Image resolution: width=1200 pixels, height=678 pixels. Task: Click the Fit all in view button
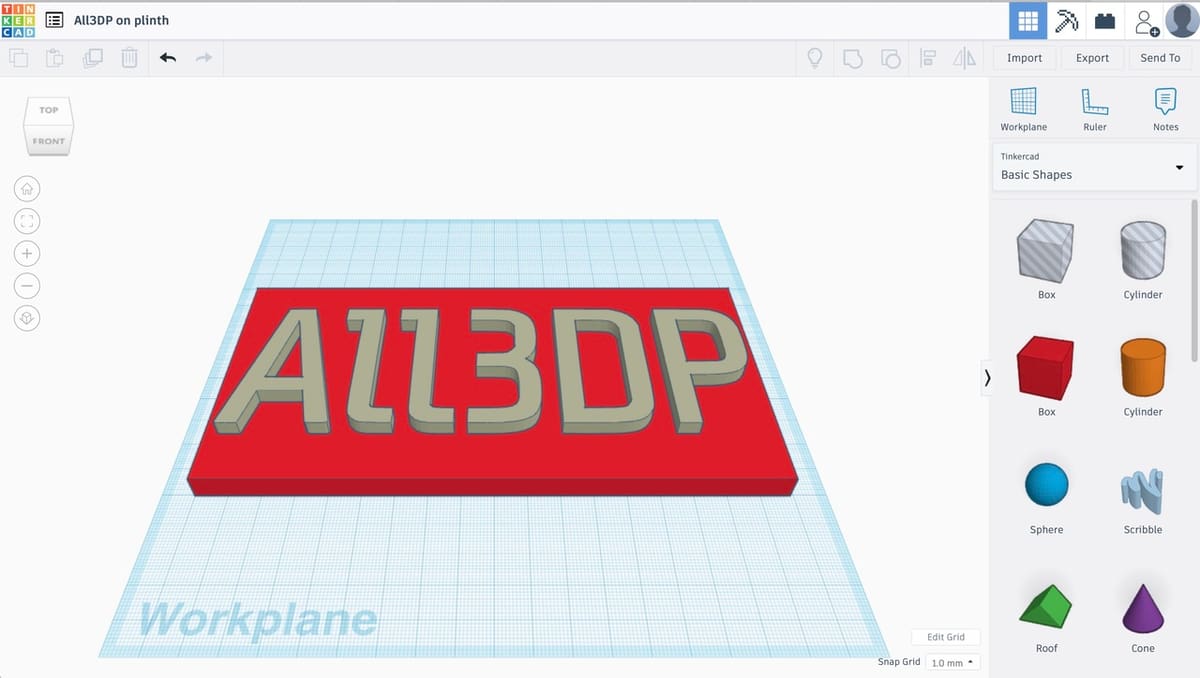(27, 221)
